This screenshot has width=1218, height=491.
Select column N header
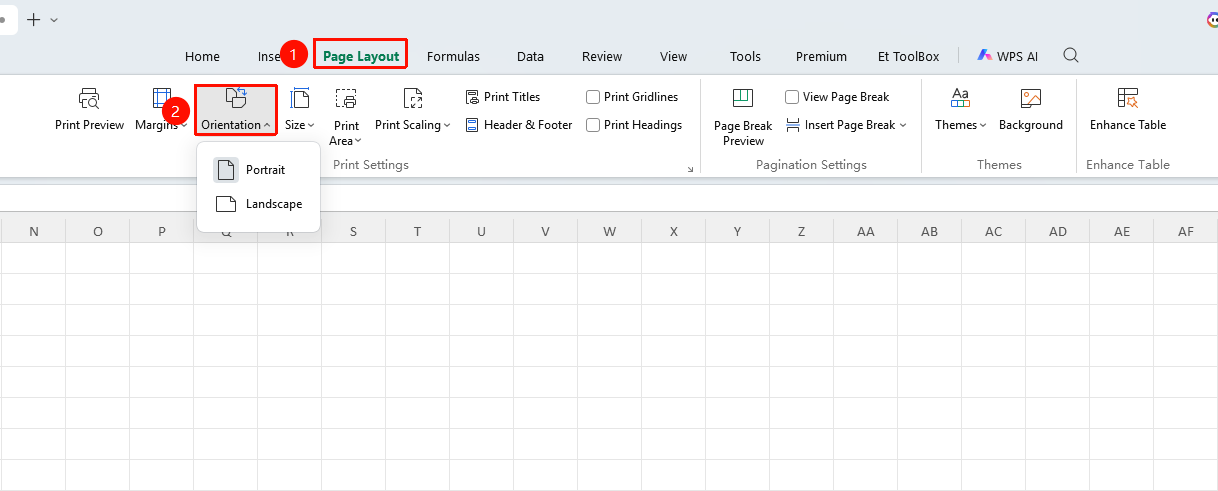[34, 231]
